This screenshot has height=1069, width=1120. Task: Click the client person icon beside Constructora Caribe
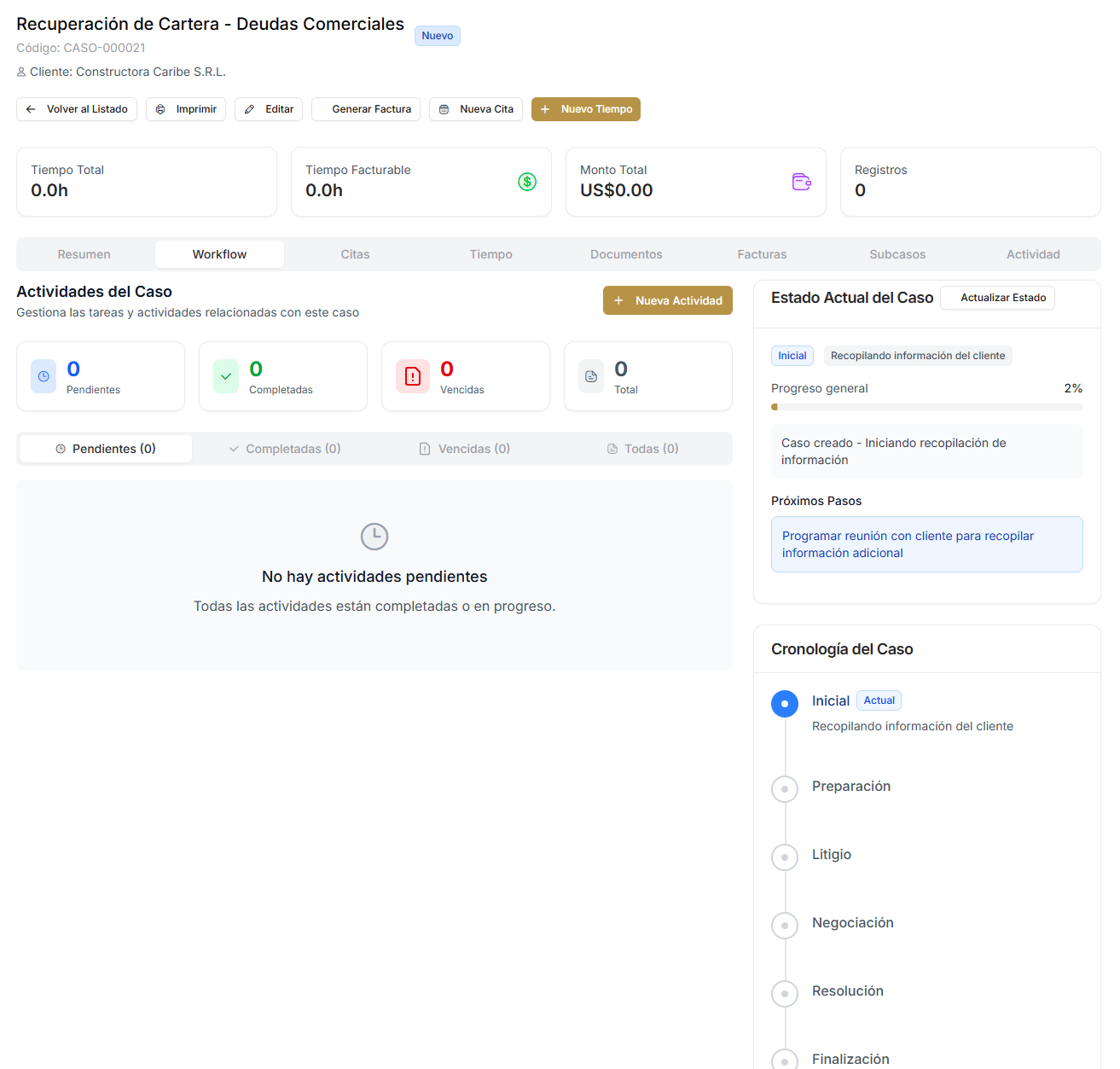pos(21,73)
